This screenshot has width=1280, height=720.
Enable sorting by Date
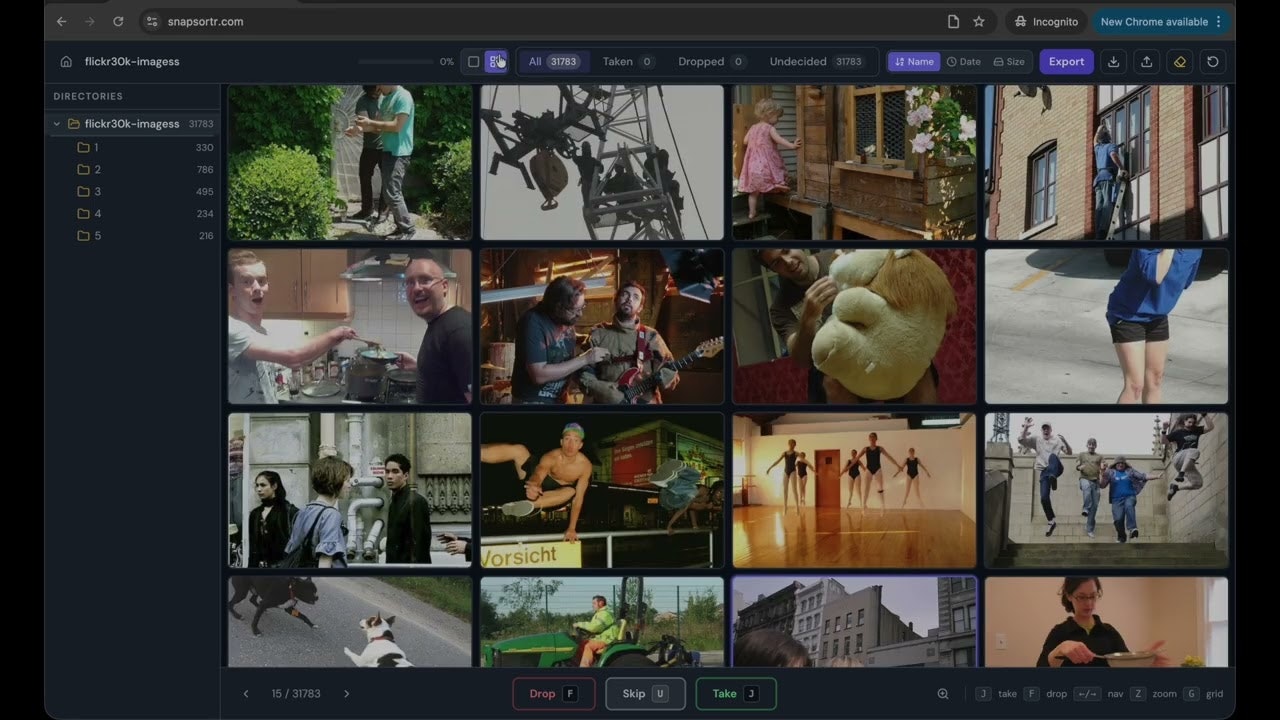[x=962, y=61]
